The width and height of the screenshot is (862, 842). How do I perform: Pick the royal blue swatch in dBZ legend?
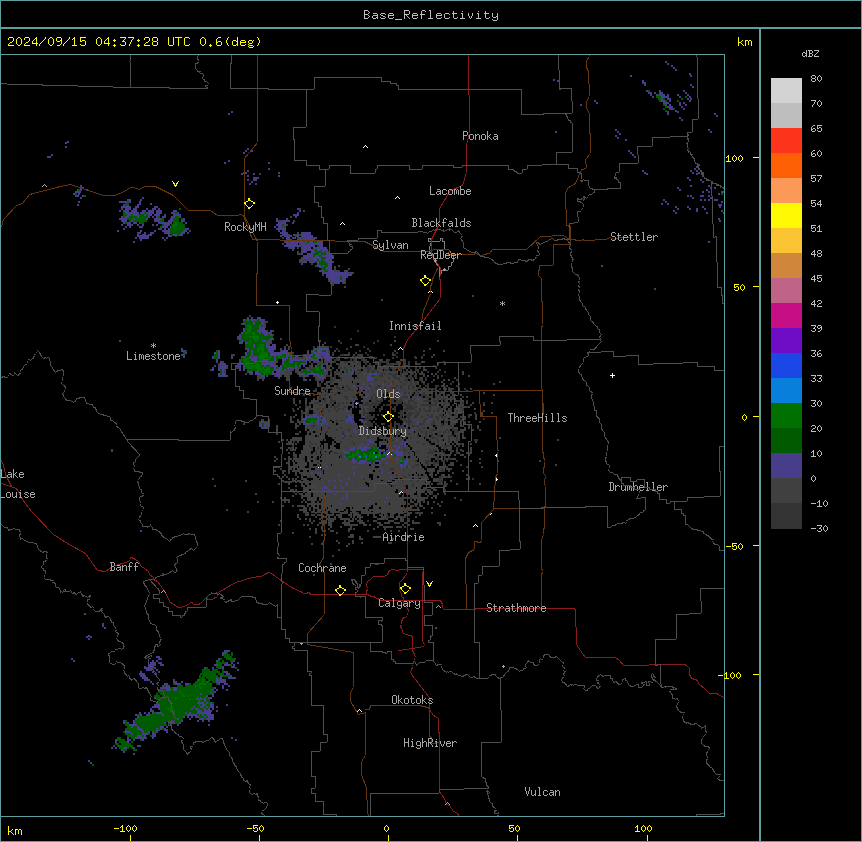(x=786, y=365)
